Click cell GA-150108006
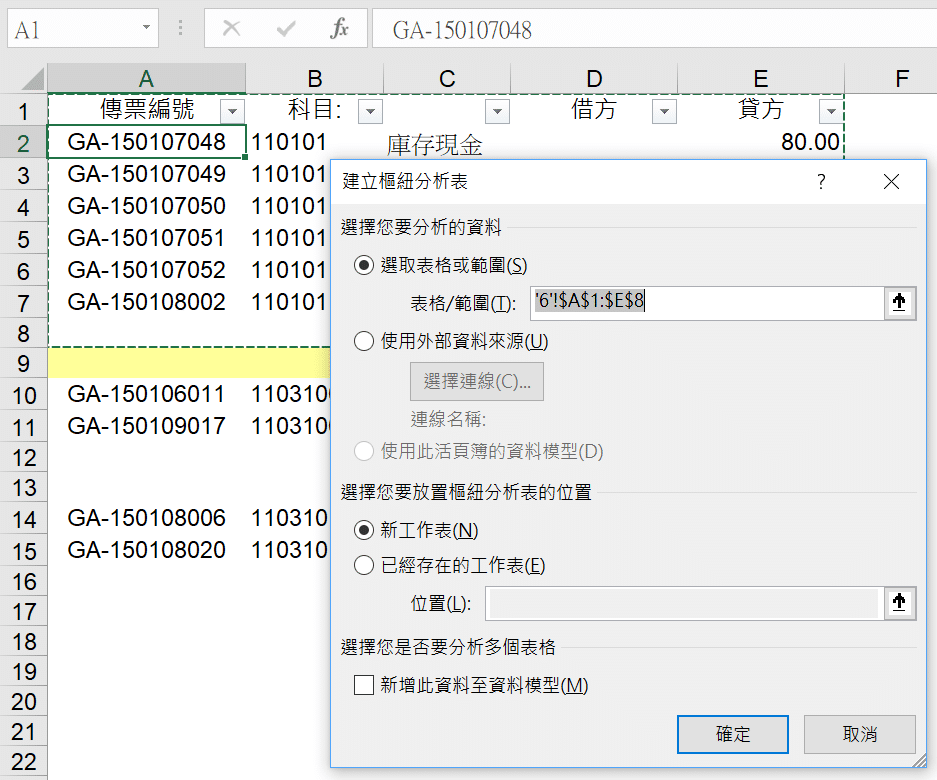This screenshot has width=937, height=780. [x=146, y=518]
